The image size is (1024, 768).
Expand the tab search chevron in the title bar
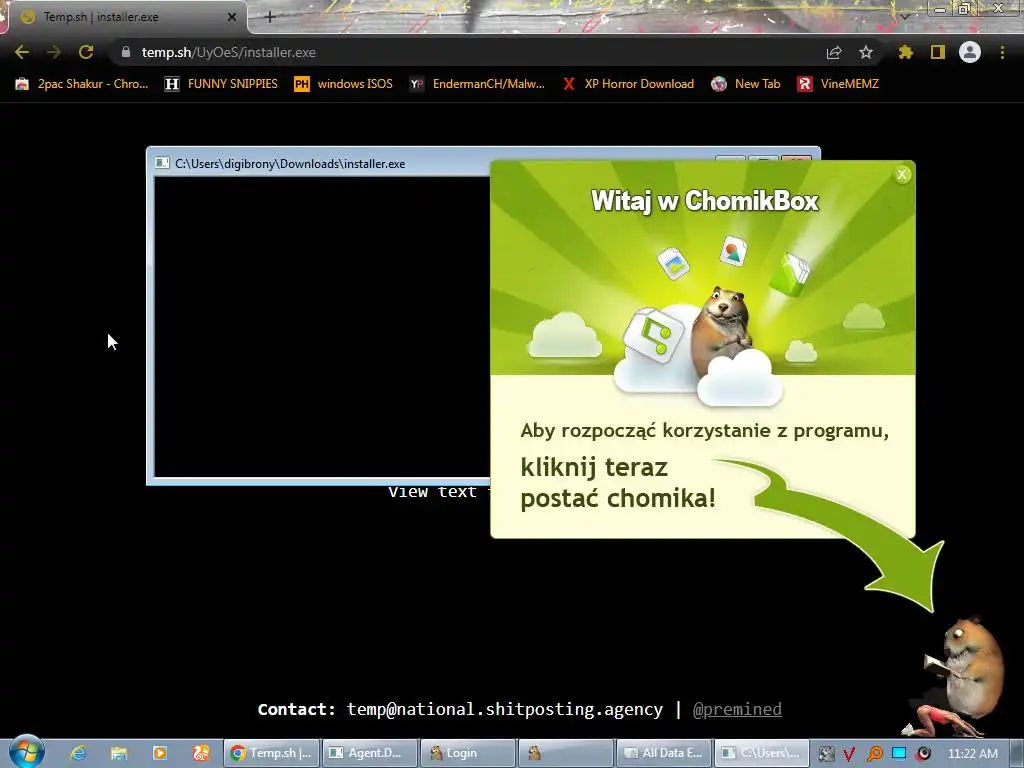[905, 16]
